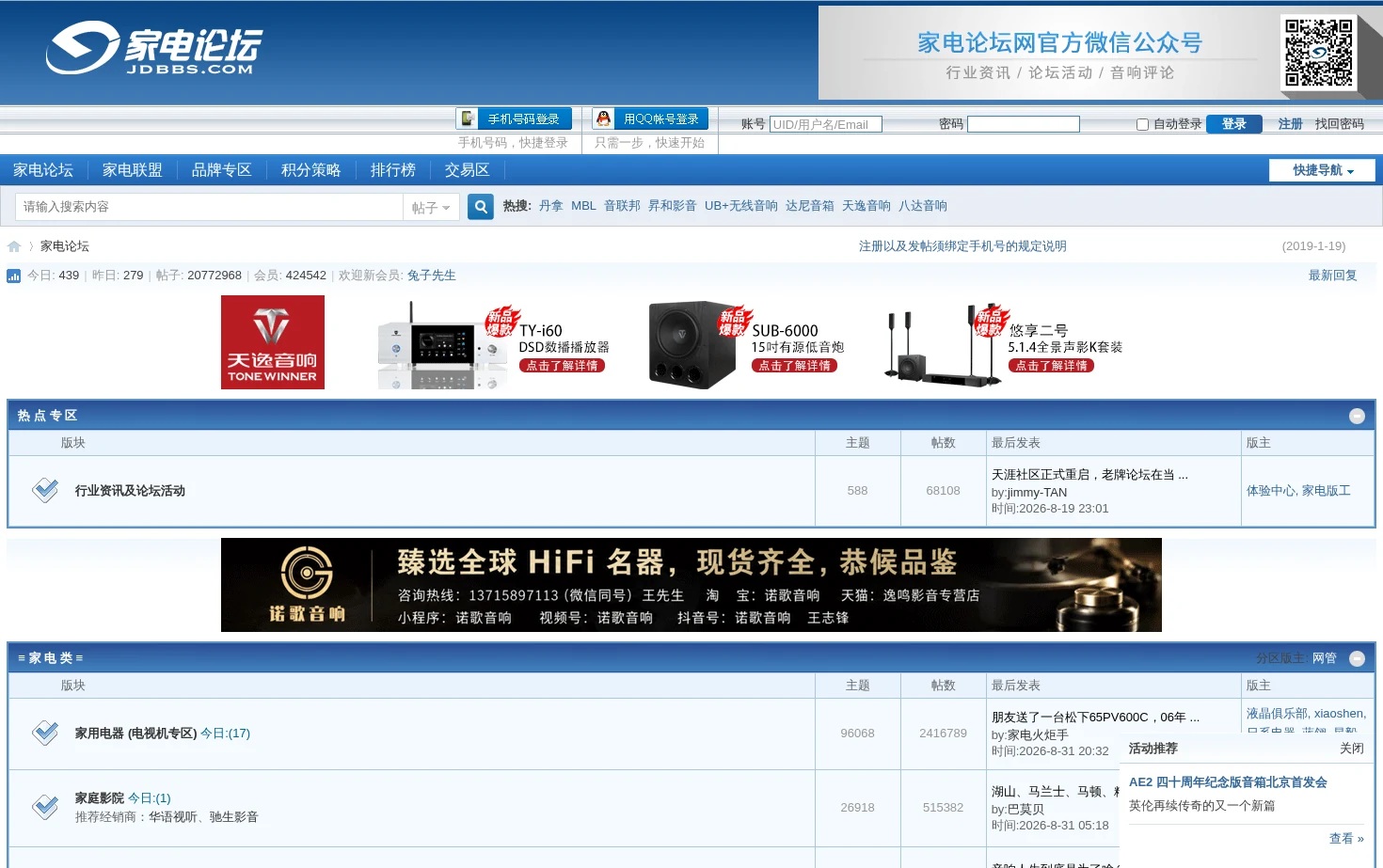Screen dimensions: 1383x868
Task: Open the 家庭影院 forum
Action: pos(100,798)
